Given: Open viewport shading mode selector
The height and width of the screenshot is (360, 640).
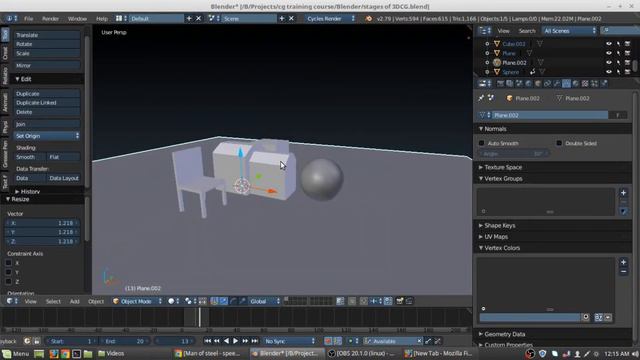Looking at the screenshot, I should pos(174,301).
